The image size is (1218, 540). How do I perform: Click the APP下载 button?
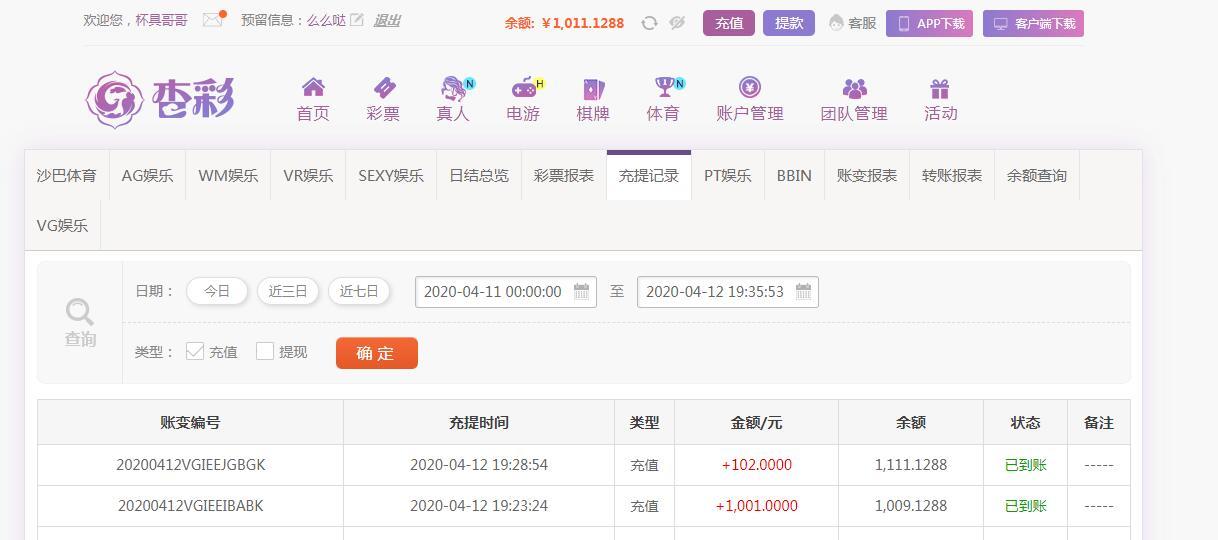click(931, 23)
